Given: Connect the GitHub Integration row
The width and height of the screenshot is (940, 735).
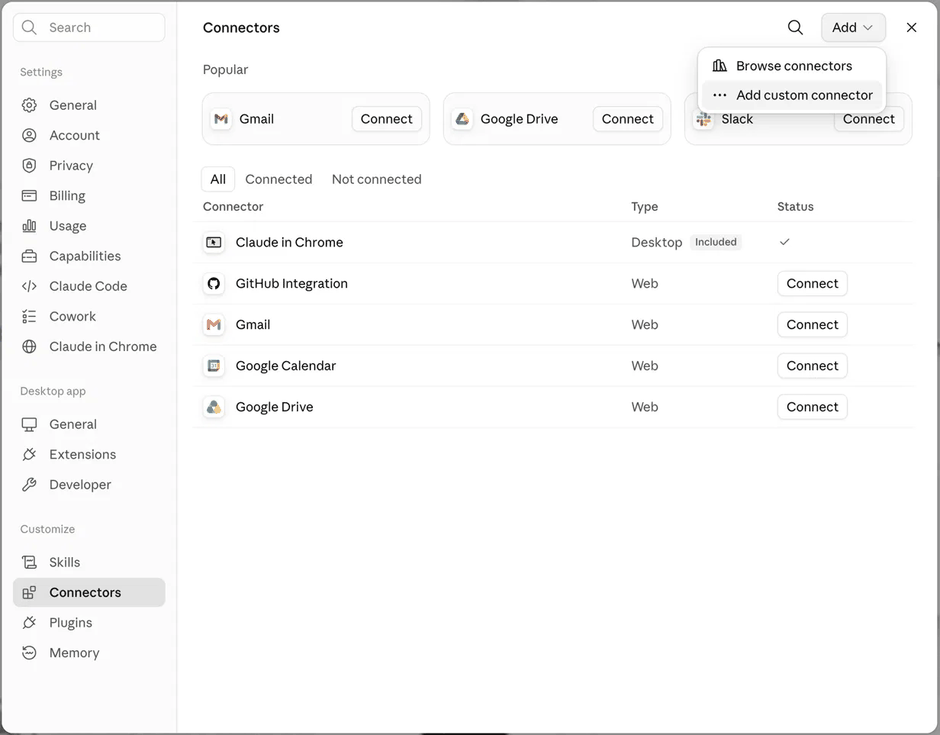Looking at the screenshot, I should pyautogui.click(x=812, y=284).
